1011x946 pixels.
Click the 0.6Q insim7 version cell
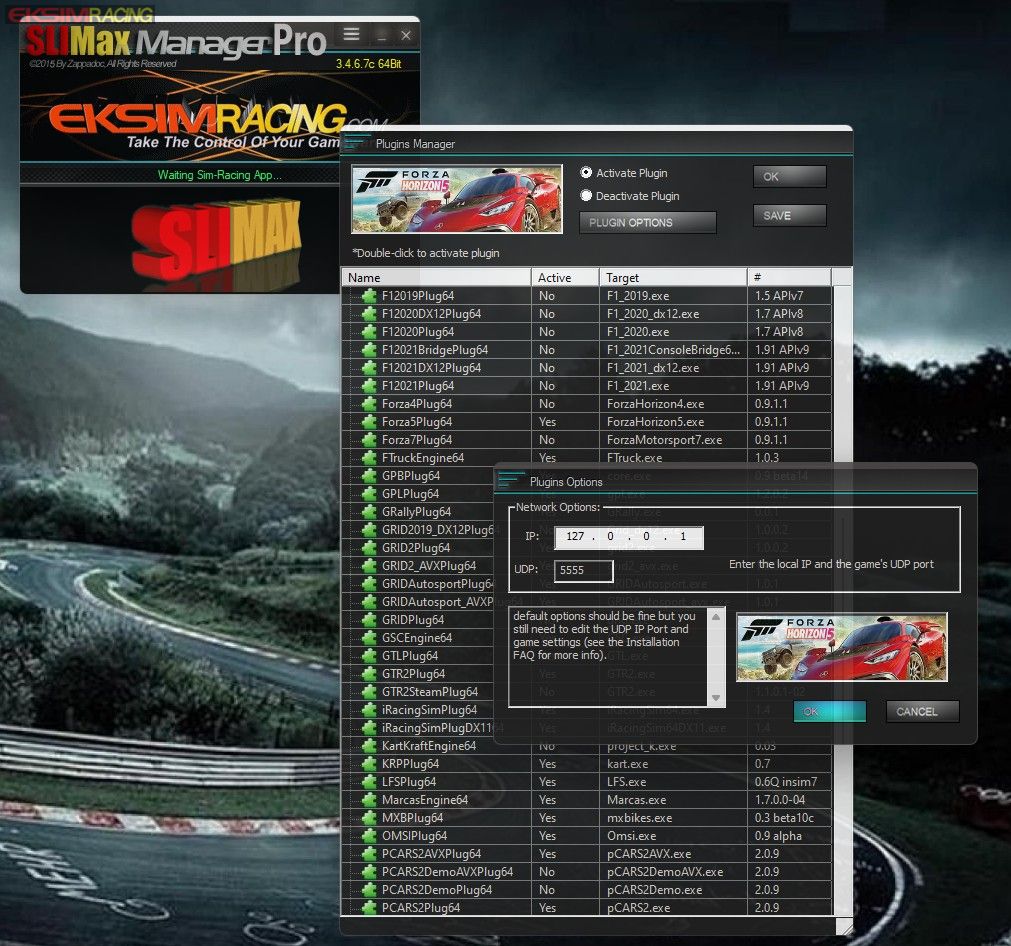coord(789,782)
